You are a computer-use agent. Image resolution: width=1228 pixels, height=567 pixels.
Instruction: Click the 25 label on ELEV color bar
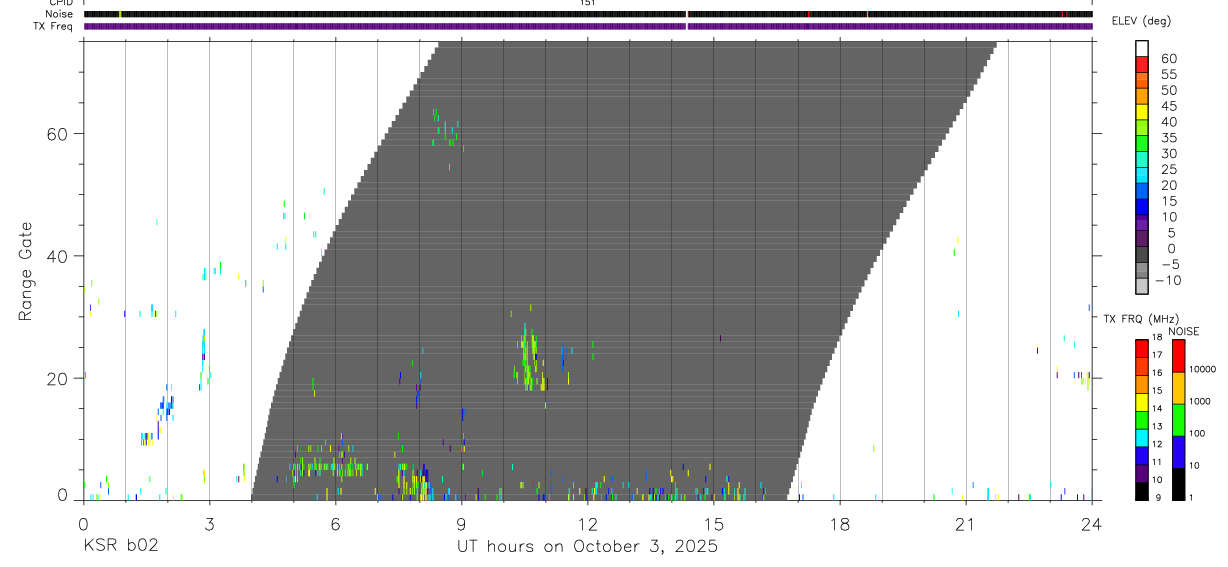[1168, 170]
